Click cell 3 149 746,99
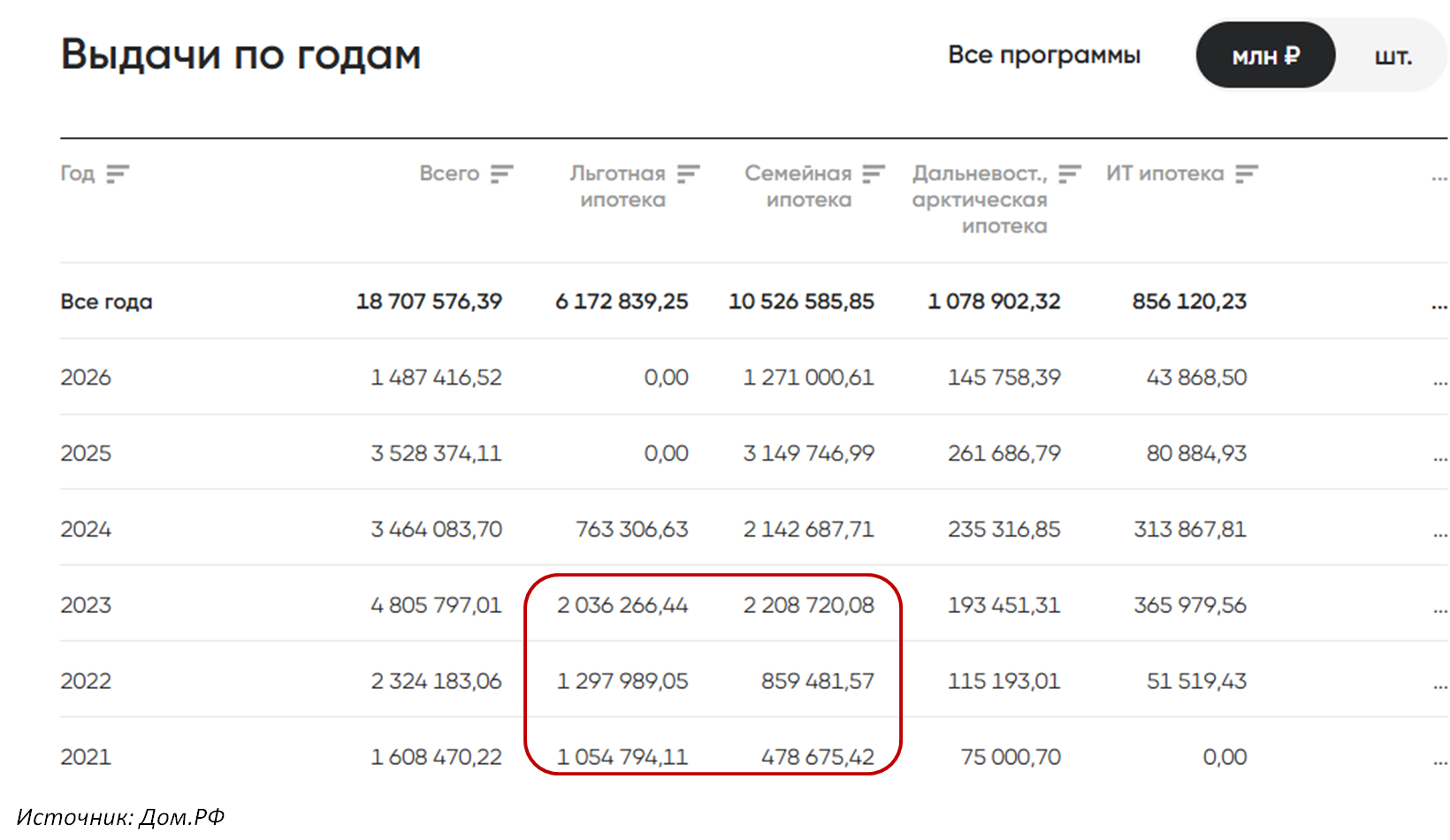This screenshot has width=1450, height=840. [808, 454]
